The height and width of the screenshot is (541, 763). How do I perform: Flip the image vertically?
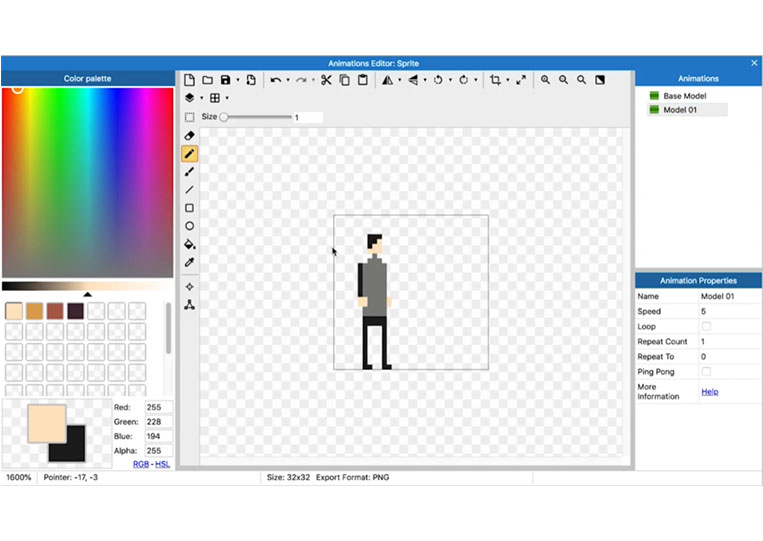pos(413,80)
